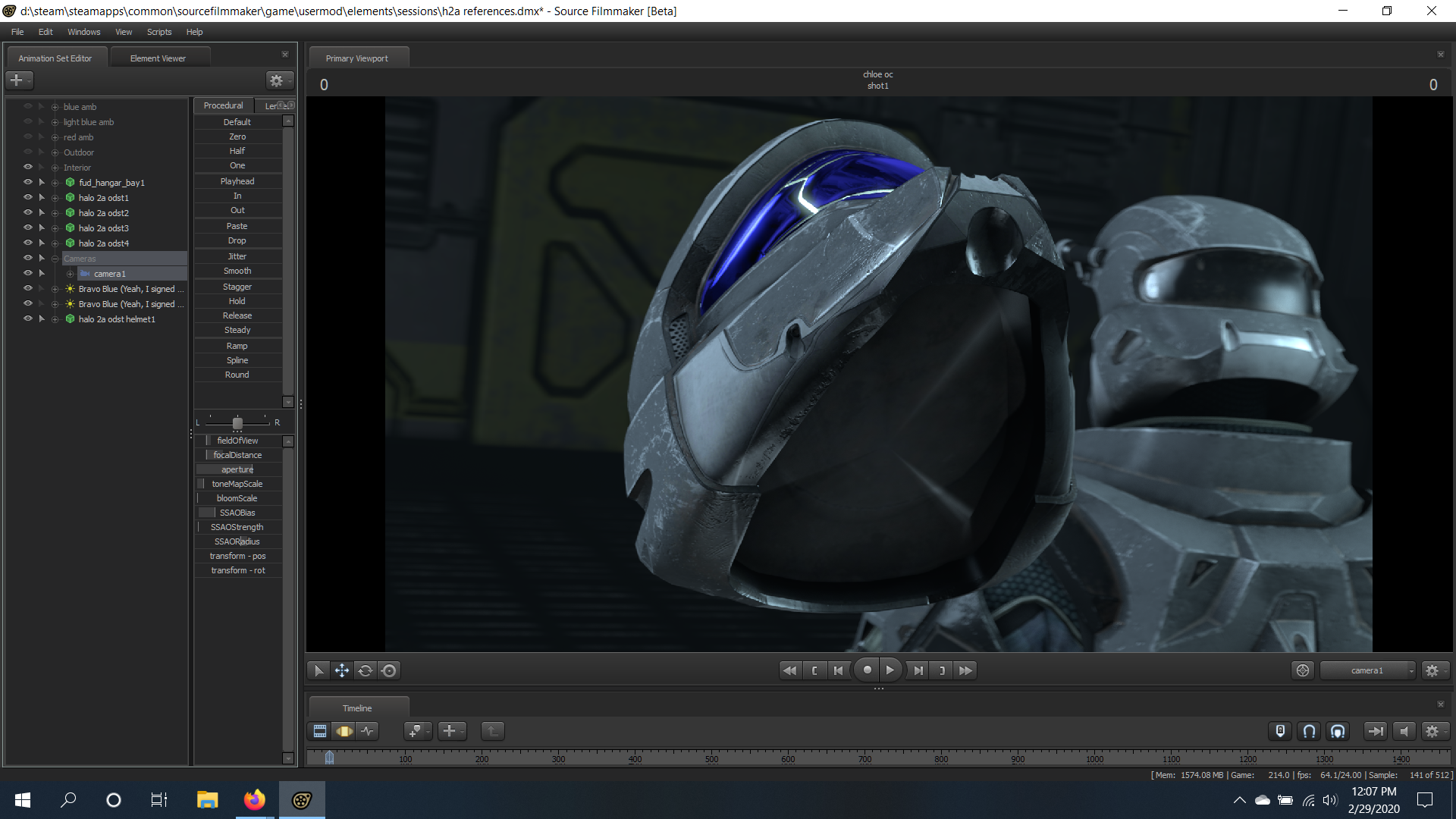Viewport: 1456px width, 819px height.
Task: Collapse the Cameras group
Action: [55, 259]
